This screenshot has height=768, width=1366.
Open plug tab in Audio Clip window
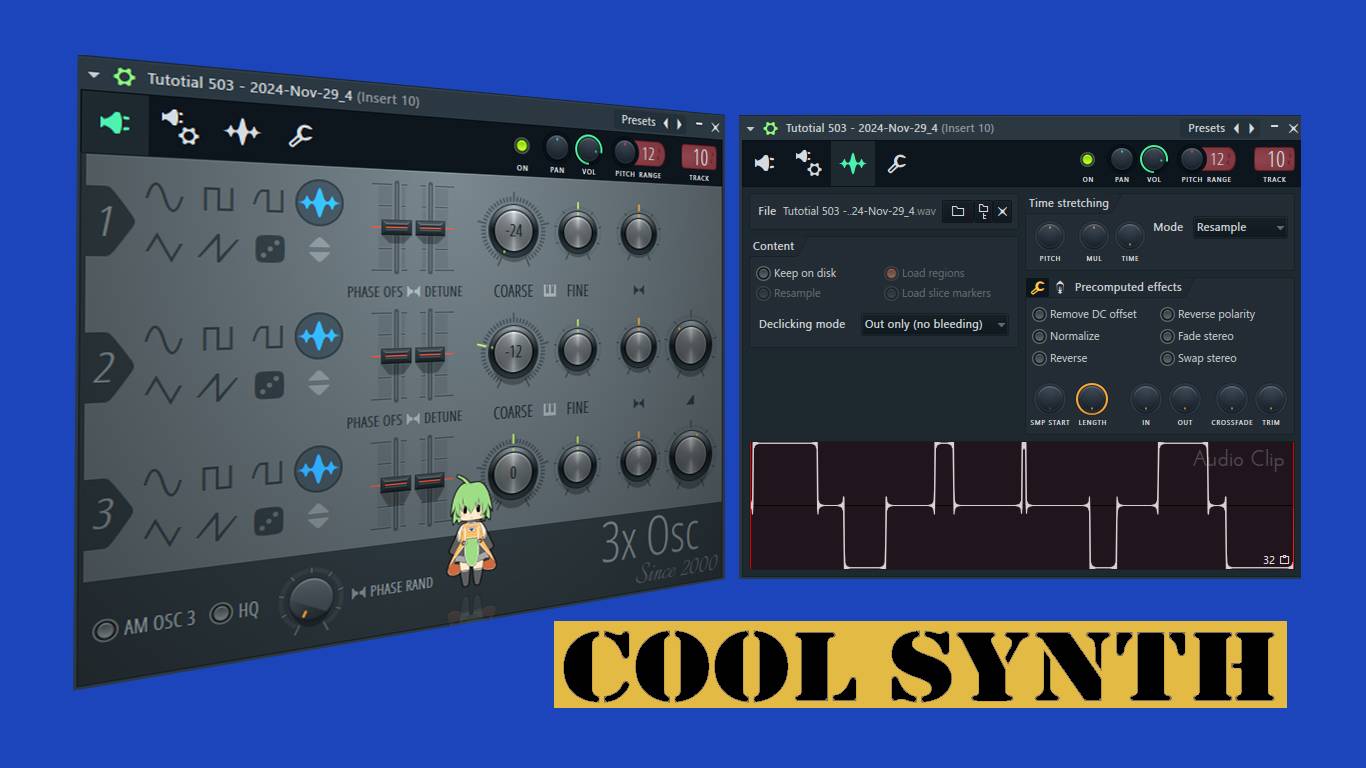pyautogui.click(x=765, y=163)
